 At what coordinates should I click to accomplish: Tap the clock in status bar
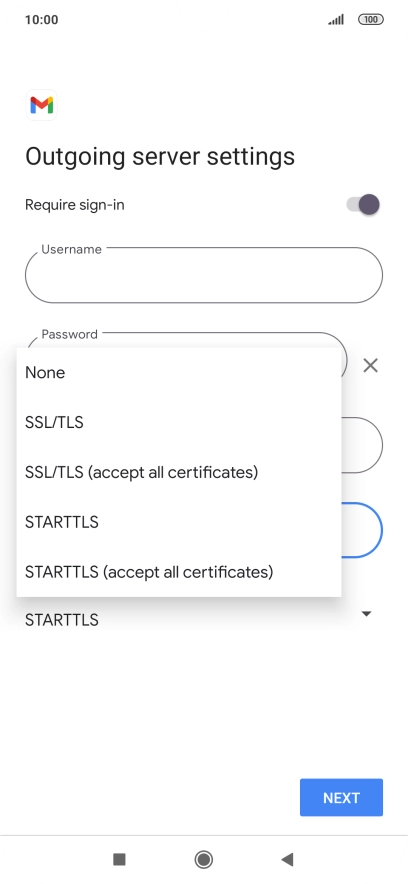[42, 20]
